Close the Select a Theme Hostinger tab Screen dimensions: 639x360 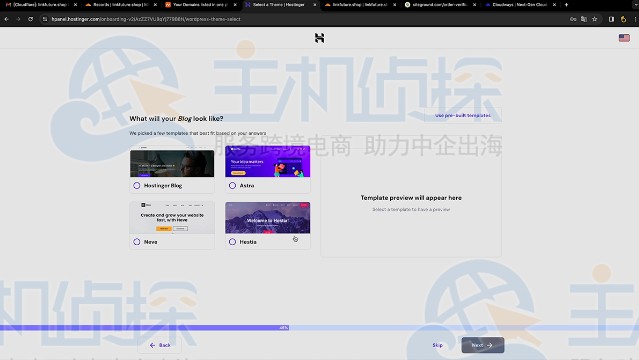(315, 5)
